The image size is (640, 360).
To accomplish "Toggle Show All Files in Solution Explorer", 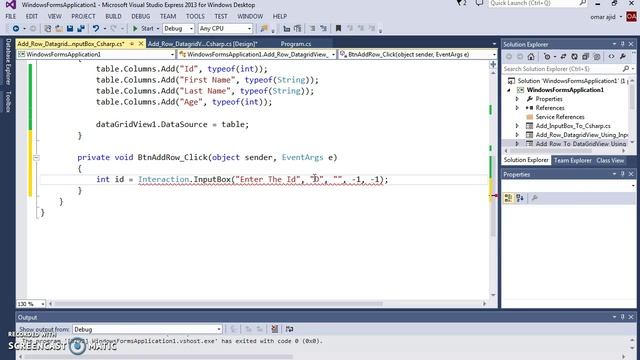I will coord(597,57).
